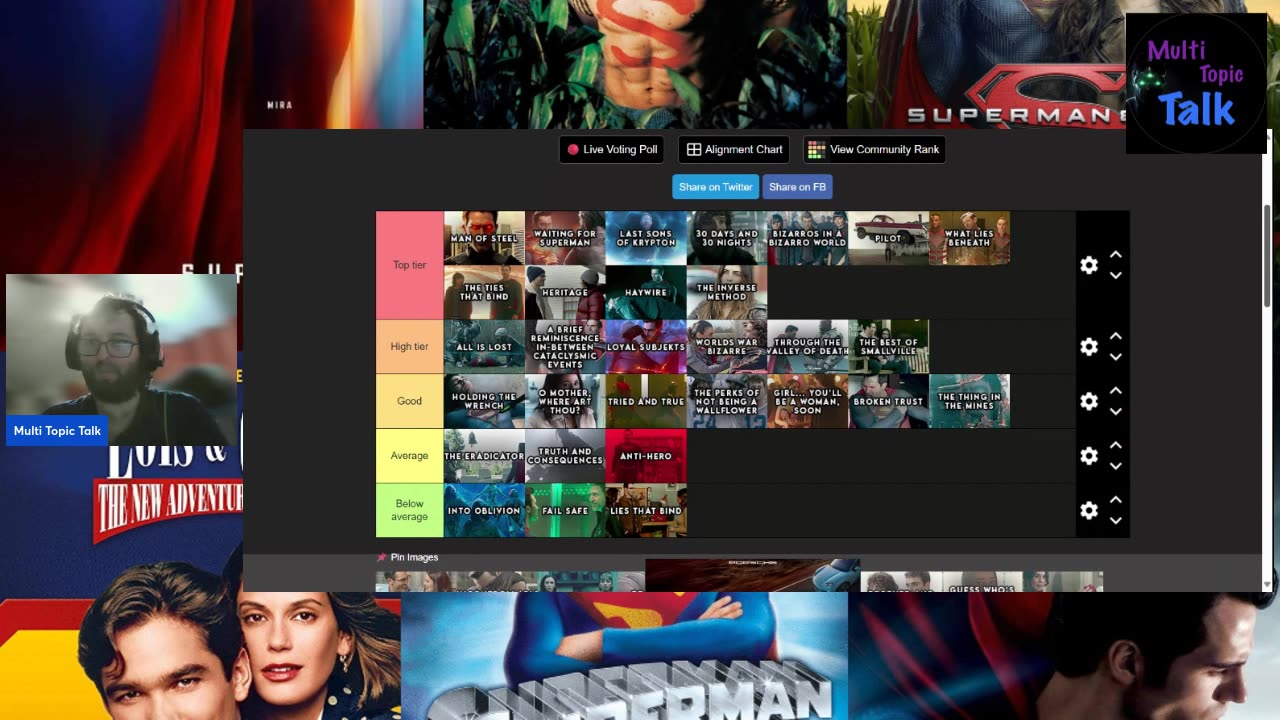
Task: Move the Good row down
Action: (1116, 411)
